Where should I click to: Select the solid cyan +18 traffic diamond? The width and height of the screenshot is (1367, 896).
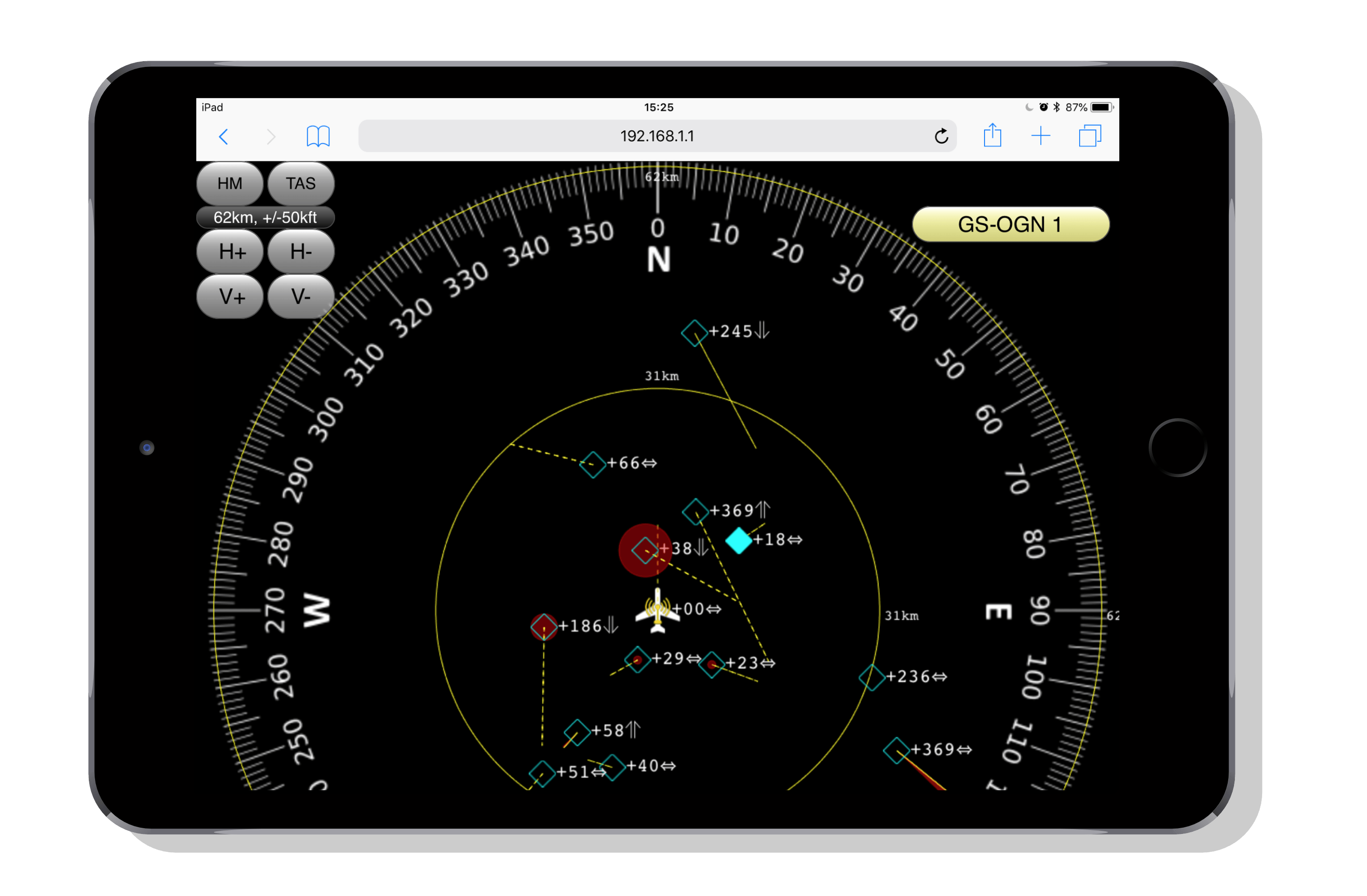(x=739, y=540)
